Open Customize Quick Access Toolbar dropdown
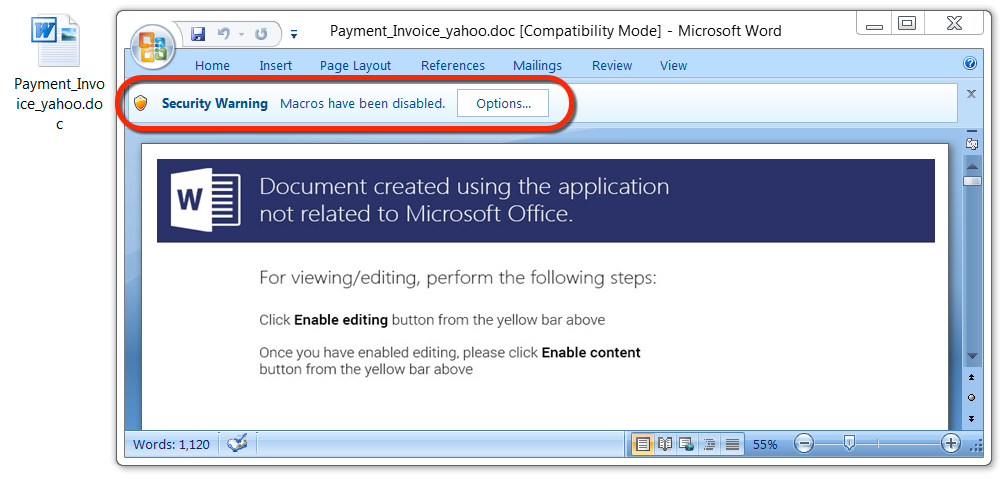Image resolution: width=1003 pixels, height=479 pixels. pyautogui.click(x=294, y=35)
